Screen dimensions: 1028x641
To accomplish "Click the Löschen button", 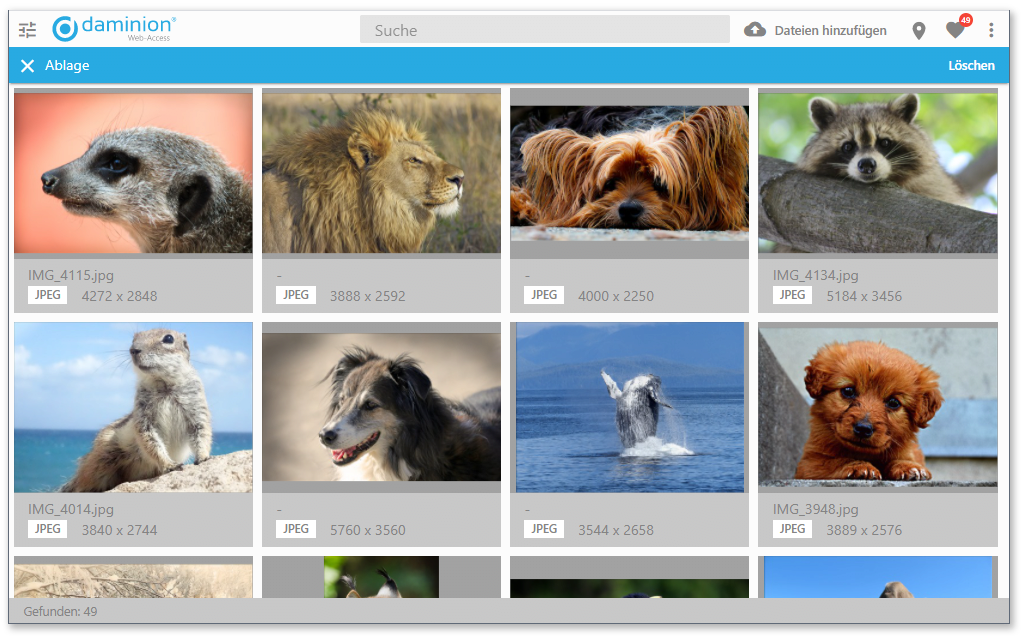I will (971, 66).
